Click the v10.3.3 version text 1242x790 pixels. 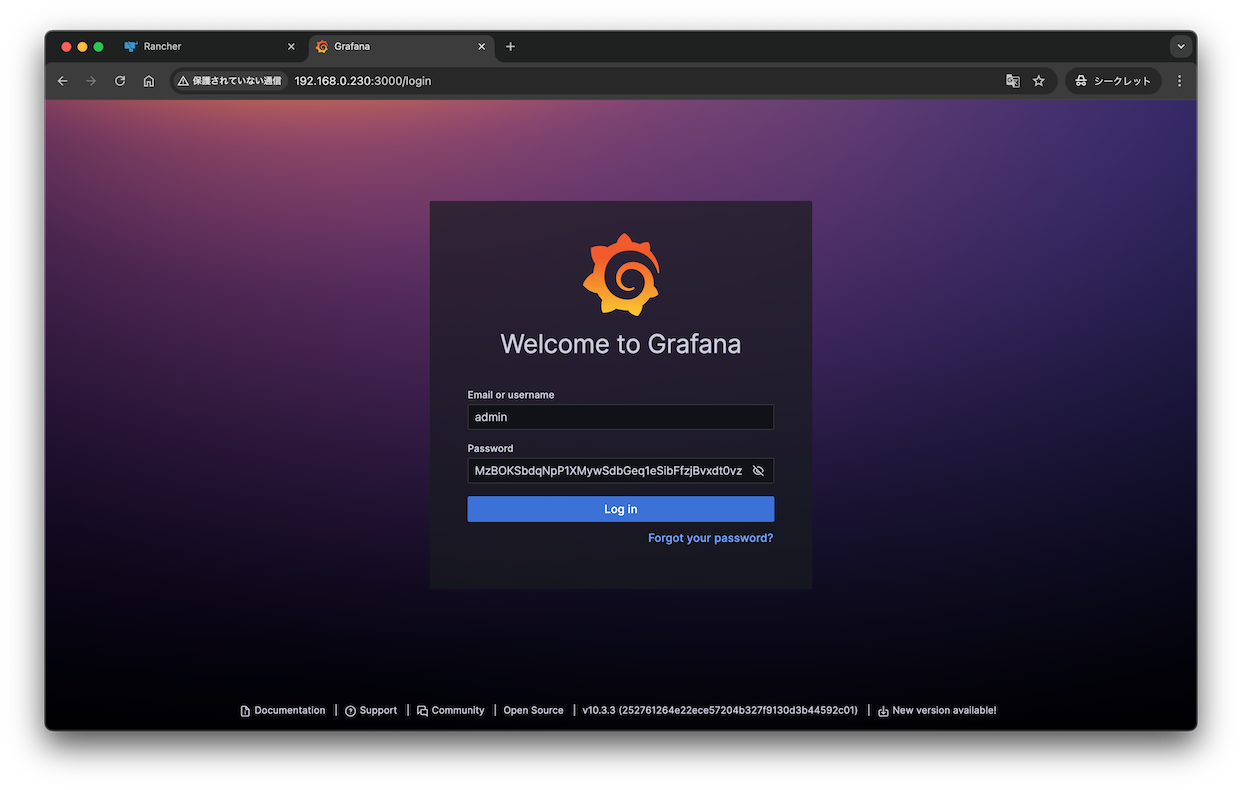[x=720, y=711]
